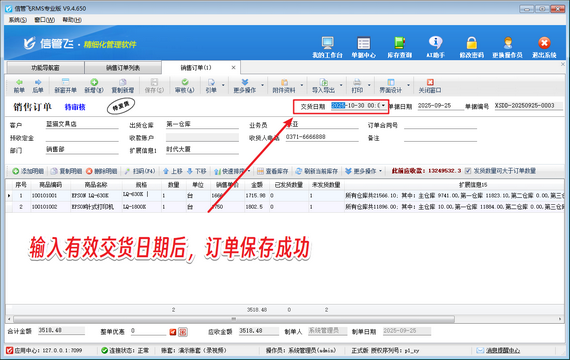The width and height of the screenshot is (570, 360).
Task: Expand the 更多操作 main toolbar dropdown
Action: coord(262,86)
